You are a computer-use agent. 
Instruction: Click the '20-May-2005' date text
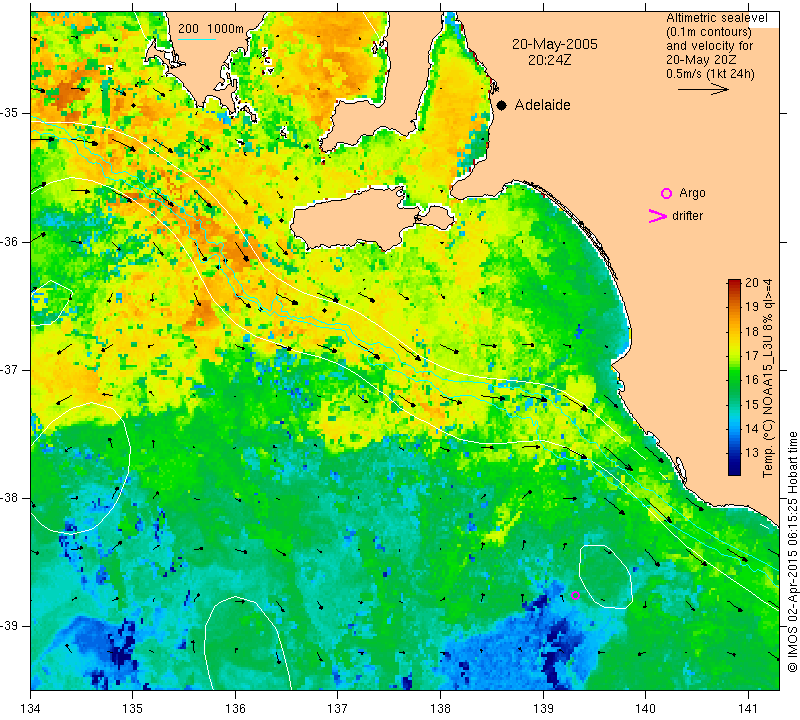(x=555, y=44)
